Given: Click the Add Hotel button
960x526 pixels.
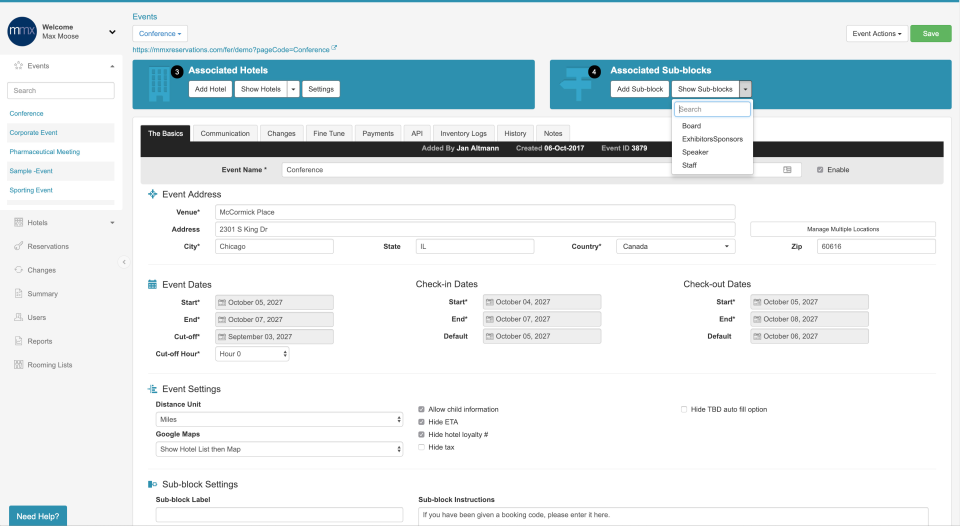Looking at the screenshot, I should [x=210, y=89].
